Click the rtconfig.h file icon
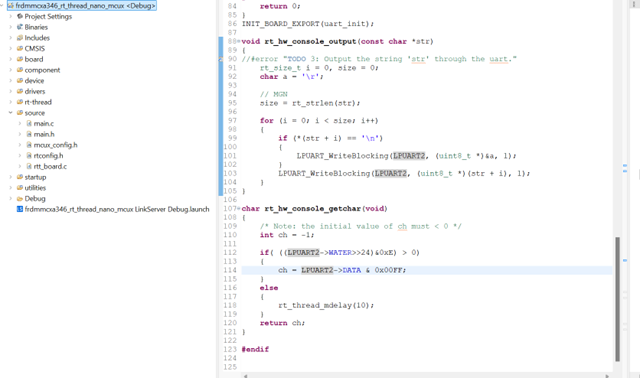Screen dimensions: 640x378 pos(29,156)
